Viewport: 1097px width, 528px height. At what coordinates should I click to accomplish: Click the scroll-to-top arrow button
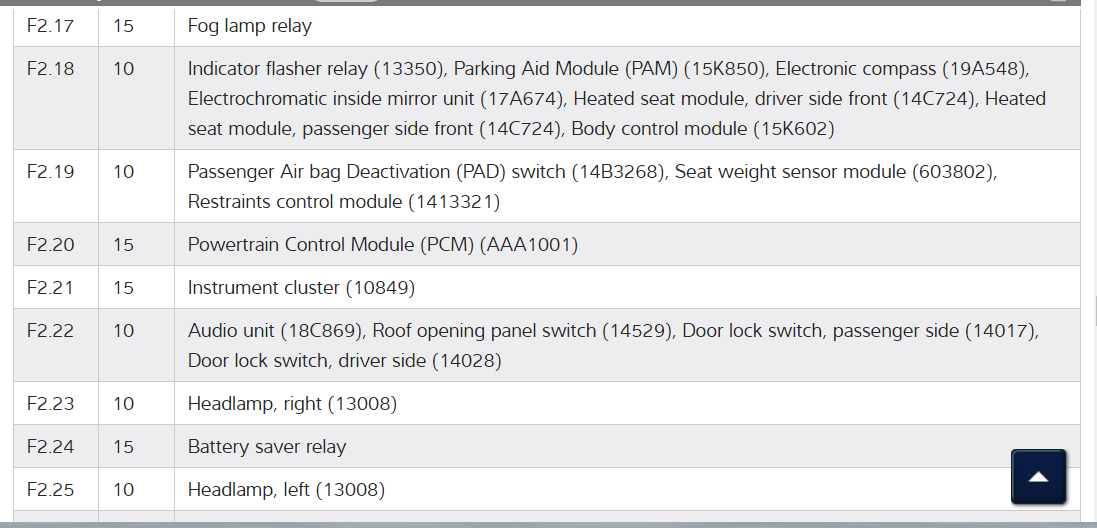pyautogui.click(x=1038, y=477)
